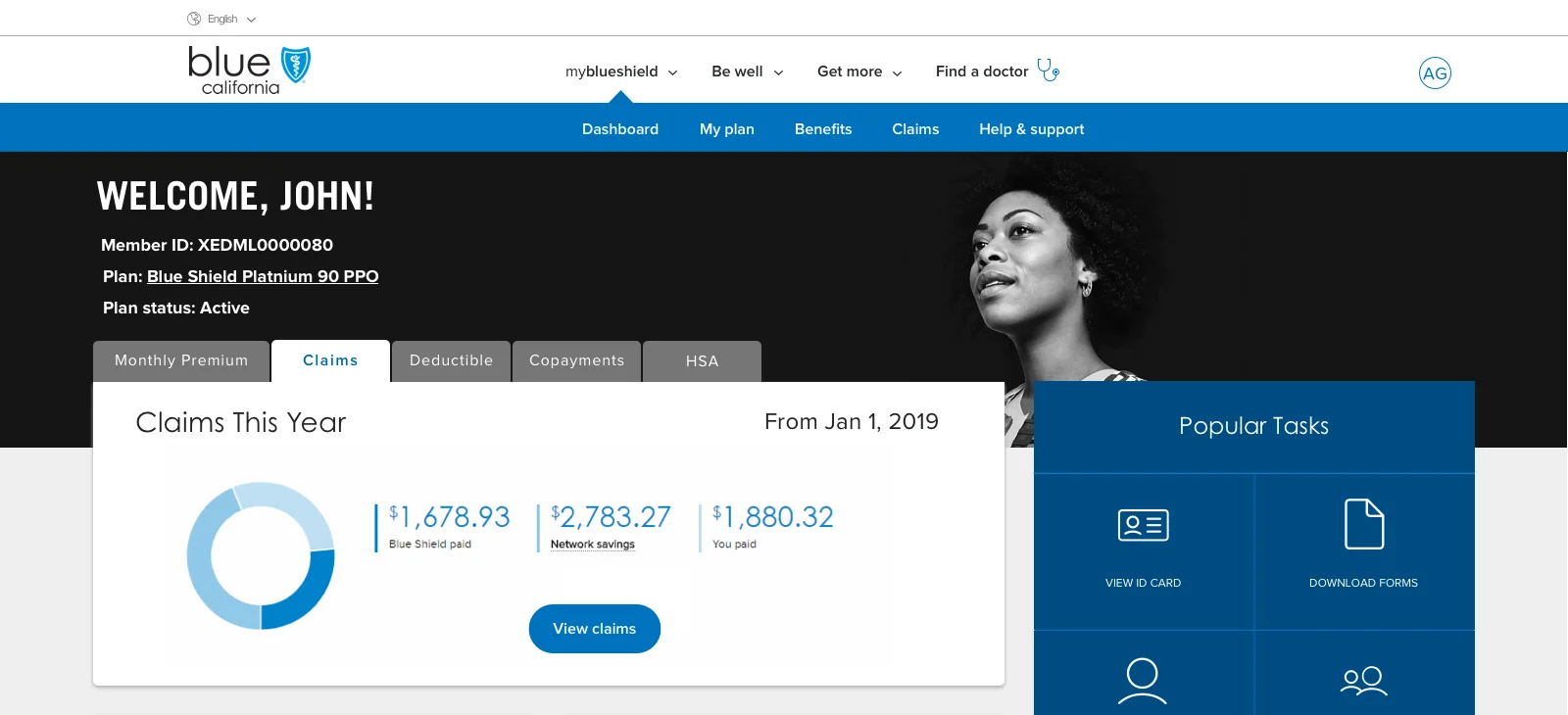Screen dimensions: 1568x715
Task: Click the stethoscope icon
Action: 1049,71
